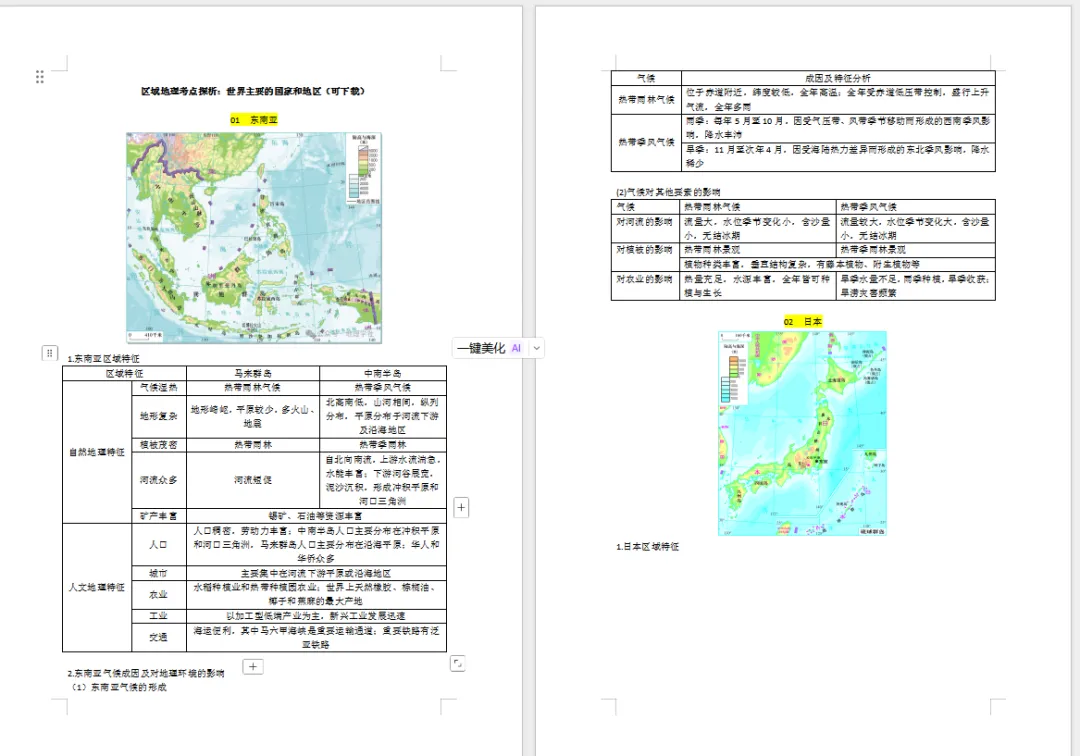Click the cell 对河流的影响
Image resolution: width=1080 pixels, height=756 pixels.
[x=645, y=229]
